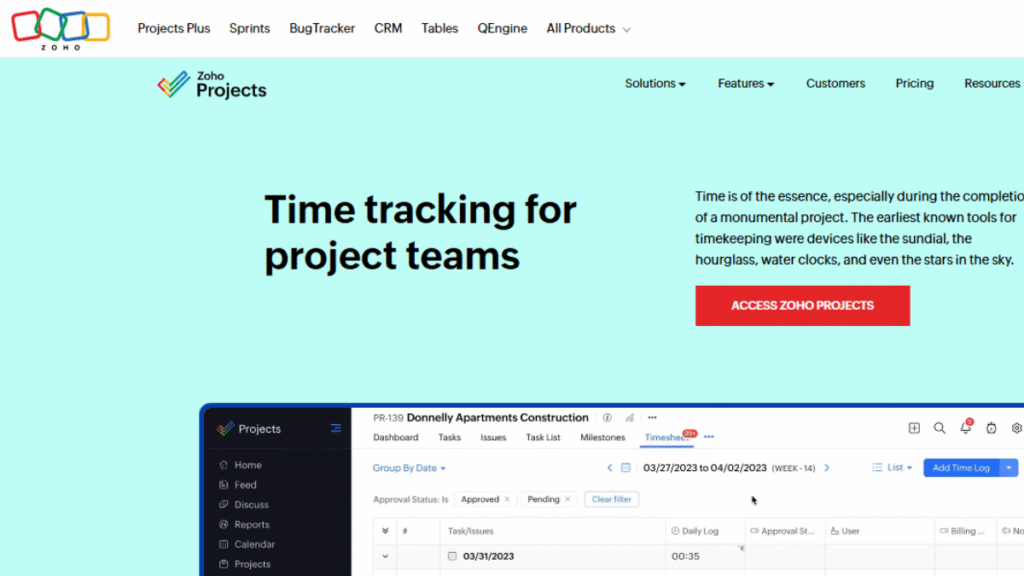Expand the All Products menu dropdown

click(x=588, y=28)
